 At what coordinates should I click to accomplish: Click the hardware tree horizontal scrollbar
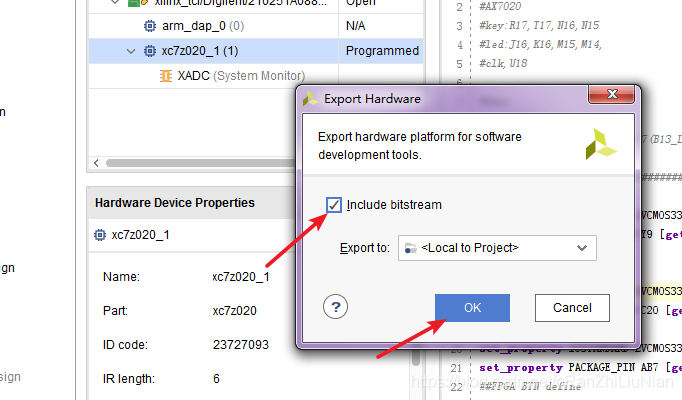[201, 163]
